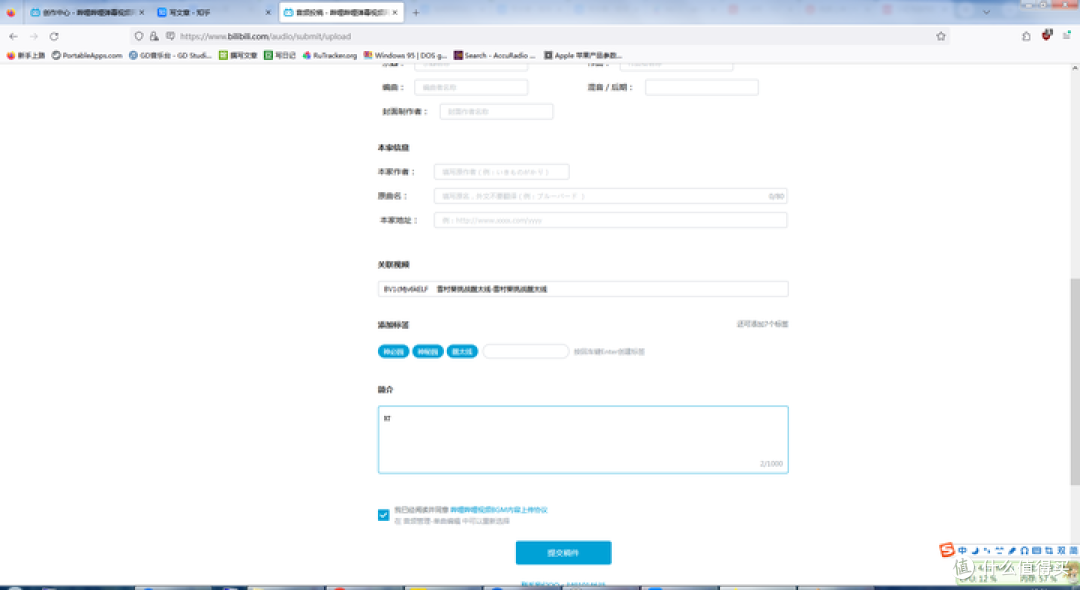Click the blue 提交稿件 submit button
Screen dimensions: 1080x590
[563, 553]
